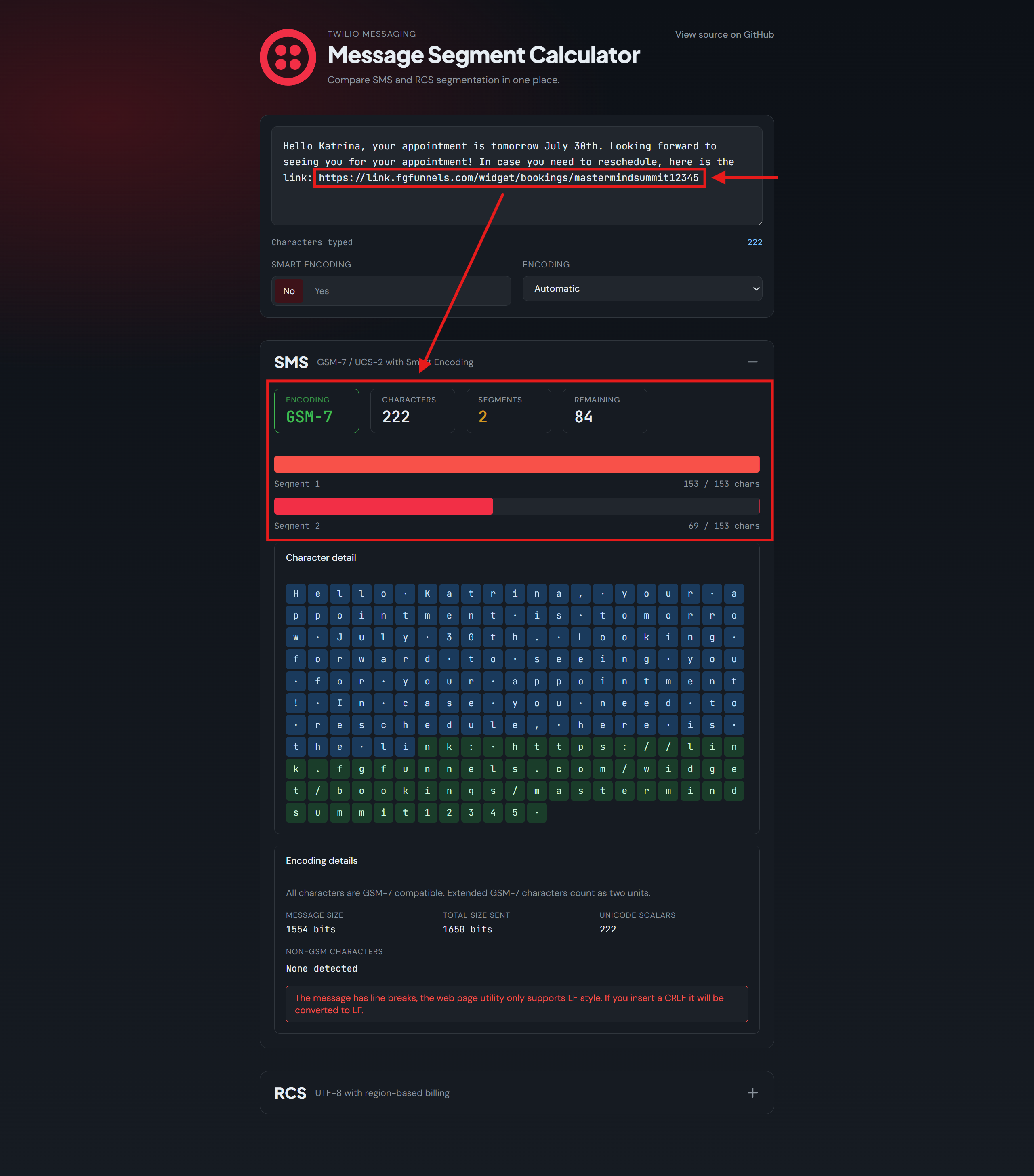Click the None detected text
Viewport: 1034px width, 1176px height.
(322, 969)
